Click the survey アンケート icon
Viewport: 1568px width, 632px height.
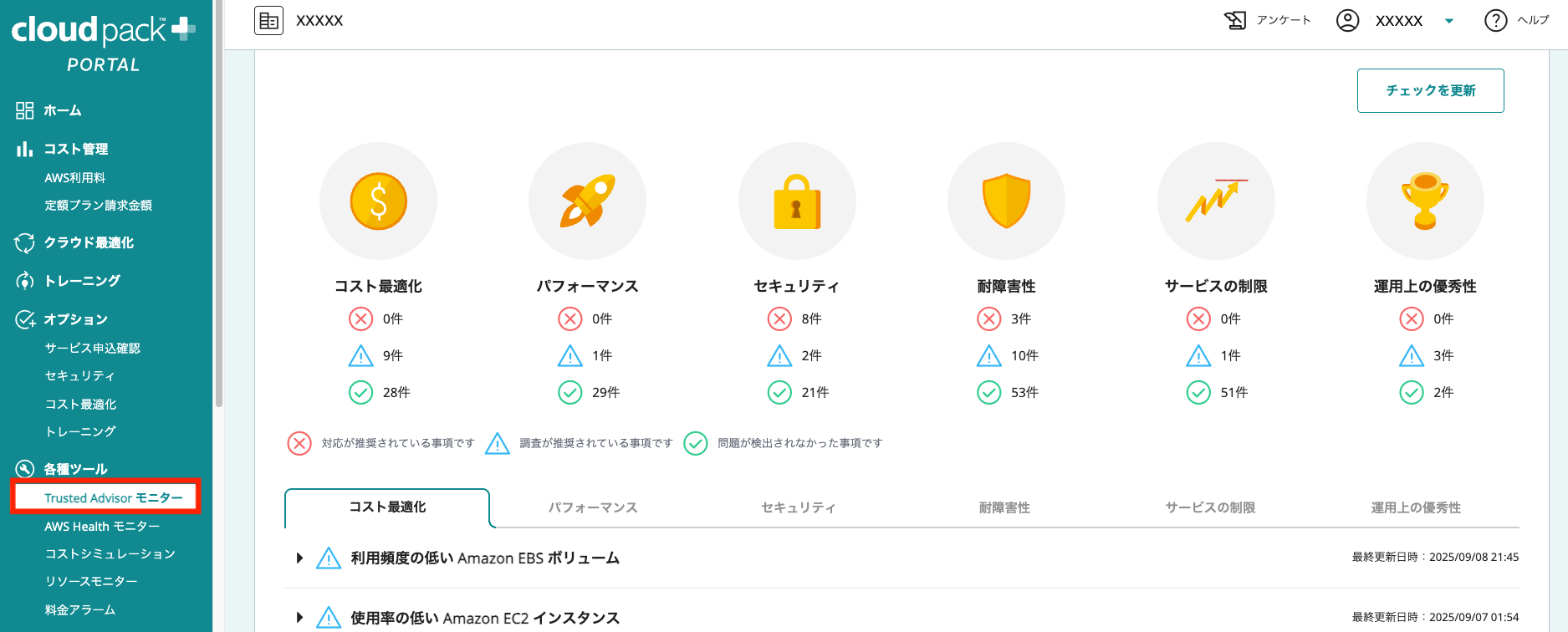[x=1235, y=20]
